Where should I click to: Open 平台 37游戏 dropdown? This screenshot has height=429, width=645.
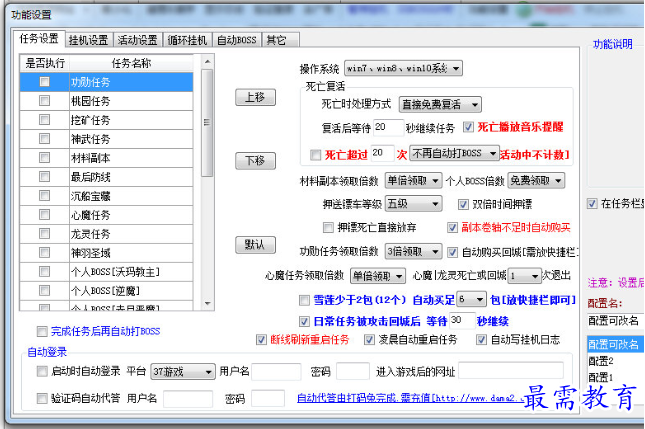tap(183, 372)
